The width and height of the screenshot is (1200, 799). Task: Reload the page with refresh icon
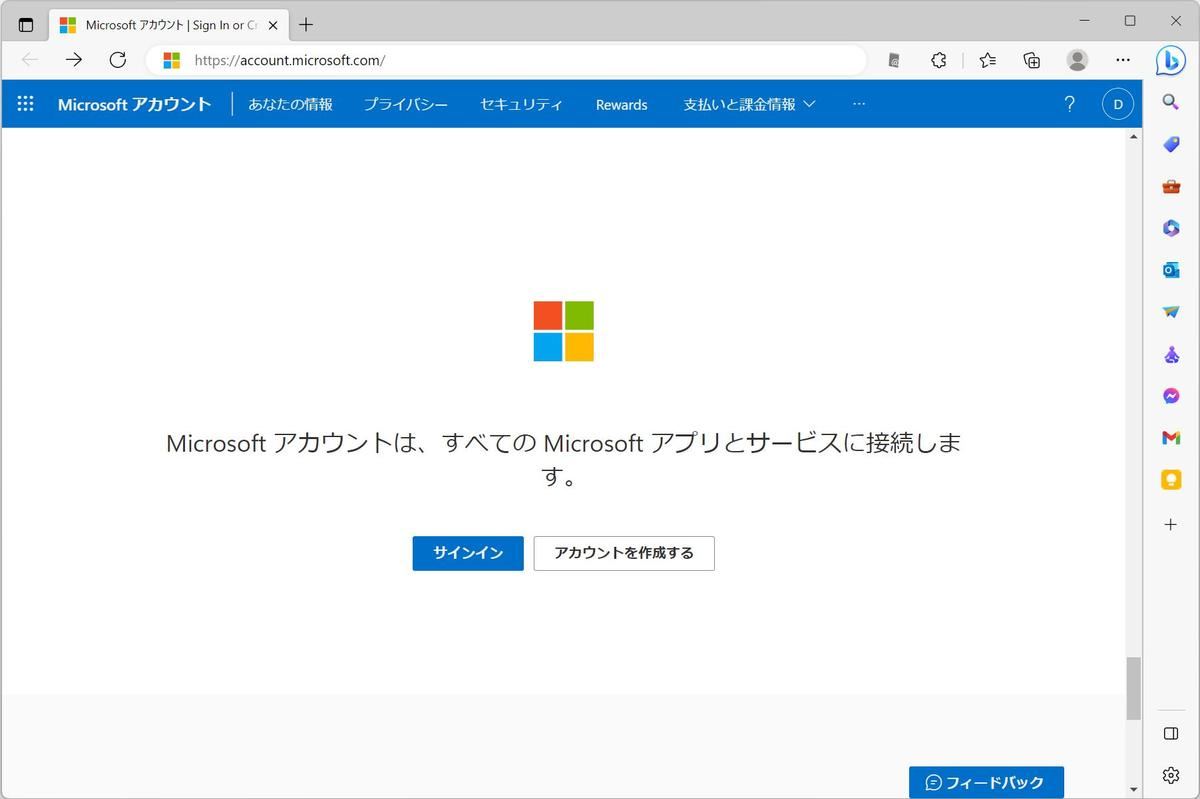click(x=118, y=60)
